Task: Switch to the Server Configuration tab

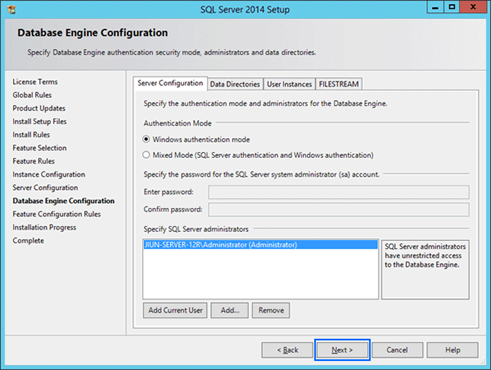Action: (x=170, y=83)
